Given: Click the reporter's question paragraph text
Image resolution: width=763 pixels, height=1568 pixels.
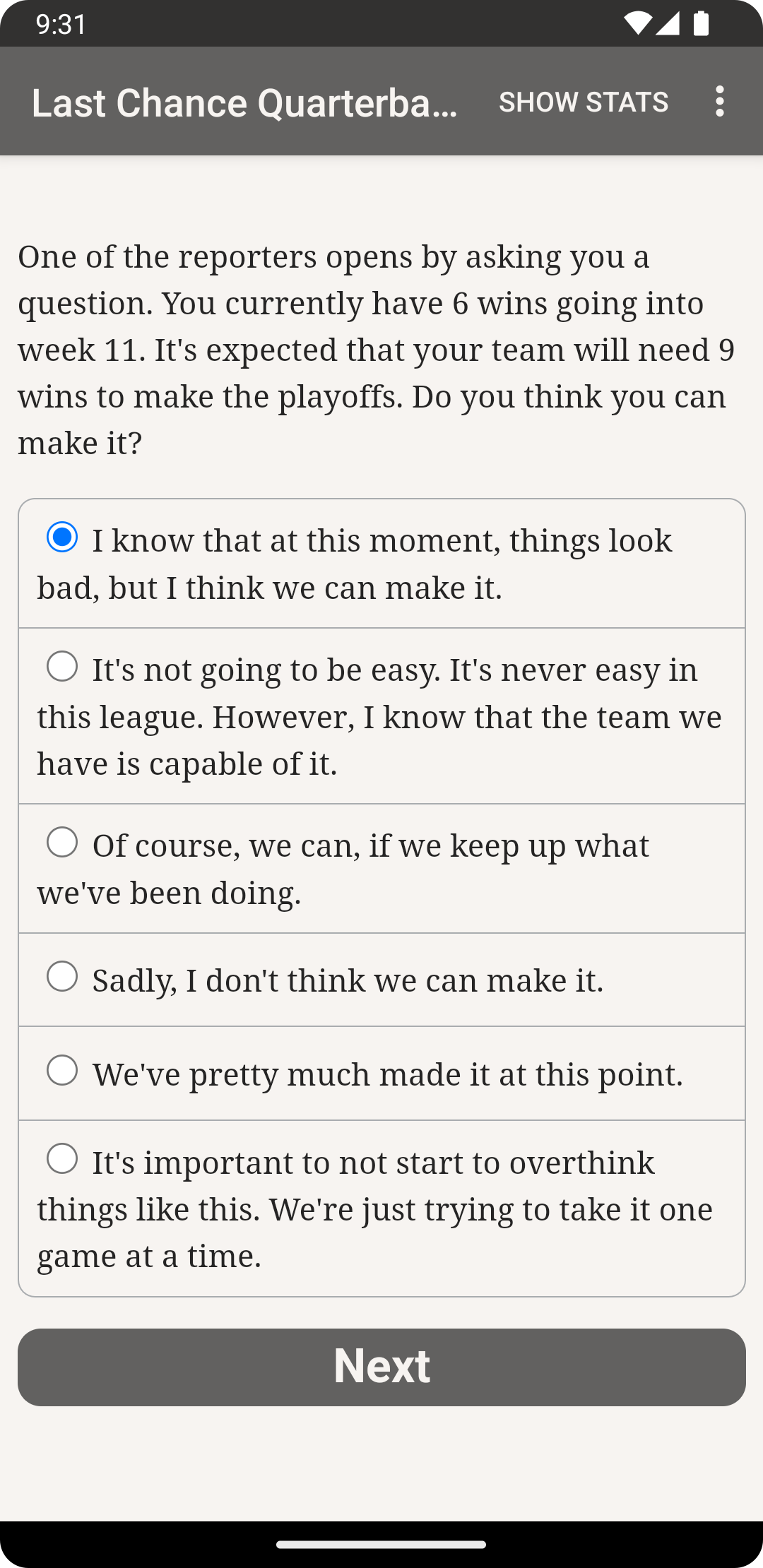Looking at the screenshot, I should [x=374, y=350].
